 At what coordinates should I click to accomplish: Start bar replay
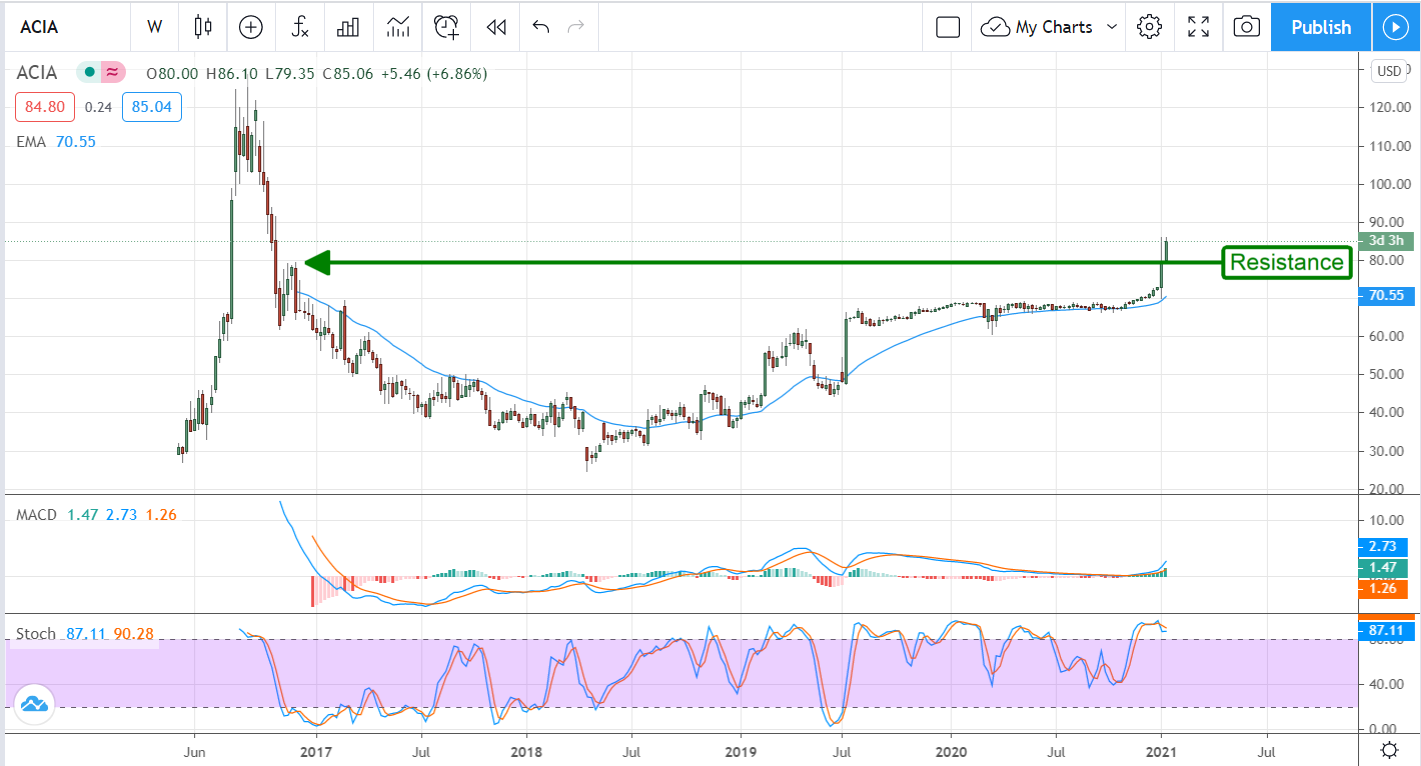coord(496,27)
